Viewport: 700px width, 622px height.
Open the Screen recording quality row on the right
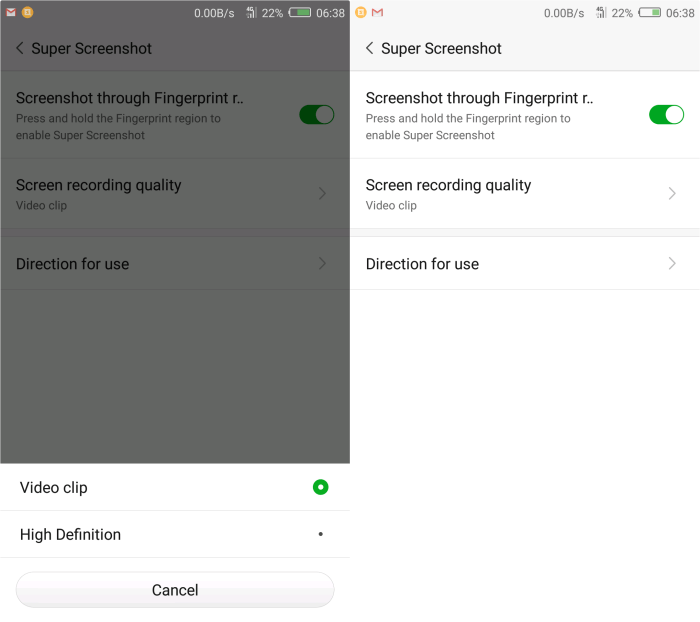(525, 194)
